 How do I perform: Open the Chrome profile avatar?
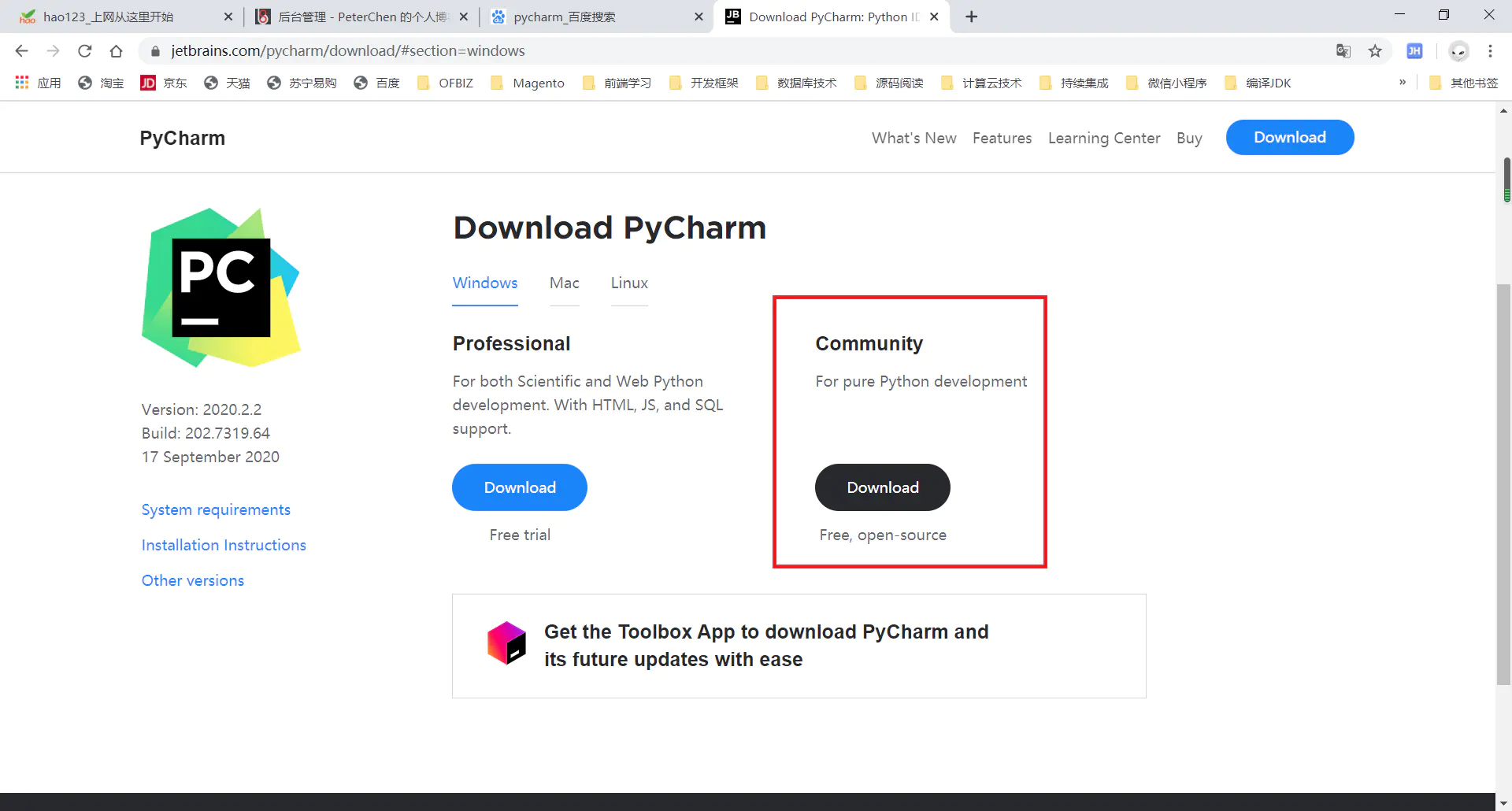tap(1458, 51)
